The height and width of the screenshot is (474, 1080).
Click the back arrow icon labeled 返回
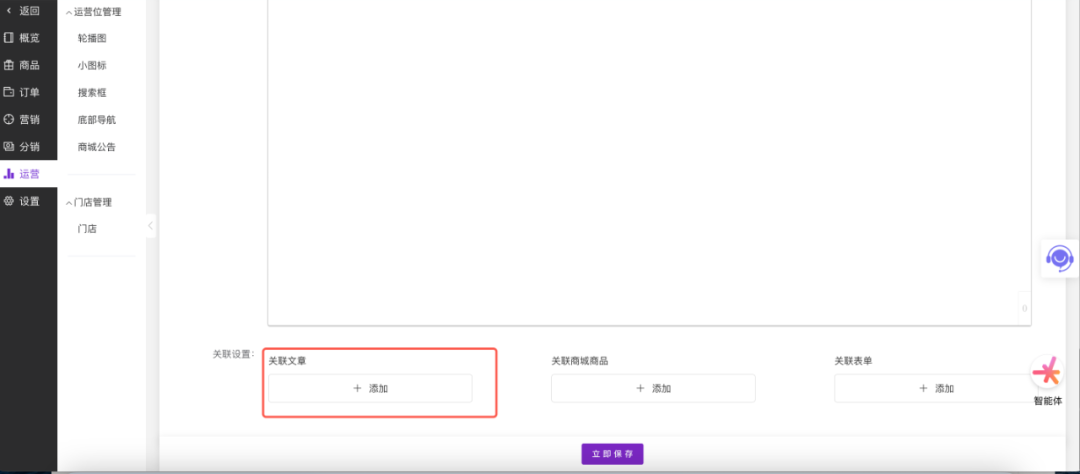coord(9,11)
